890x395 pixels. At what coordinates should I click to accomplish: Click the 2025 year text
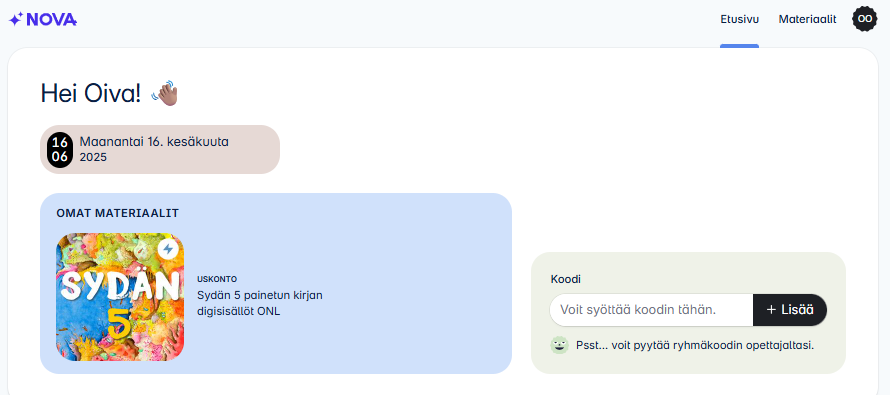tap(93, 157)
